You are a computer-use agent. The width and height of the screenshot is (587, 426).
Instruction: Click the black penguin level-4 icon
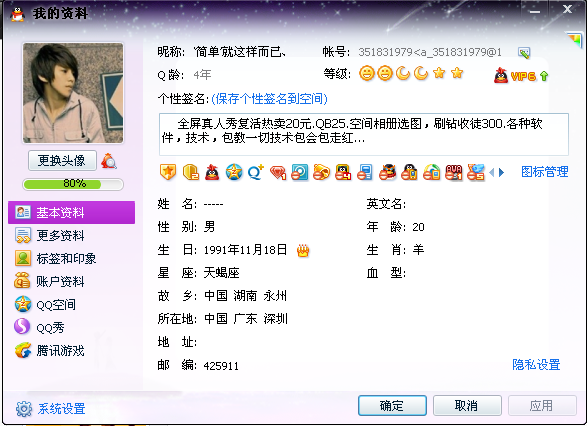[343, 173]
